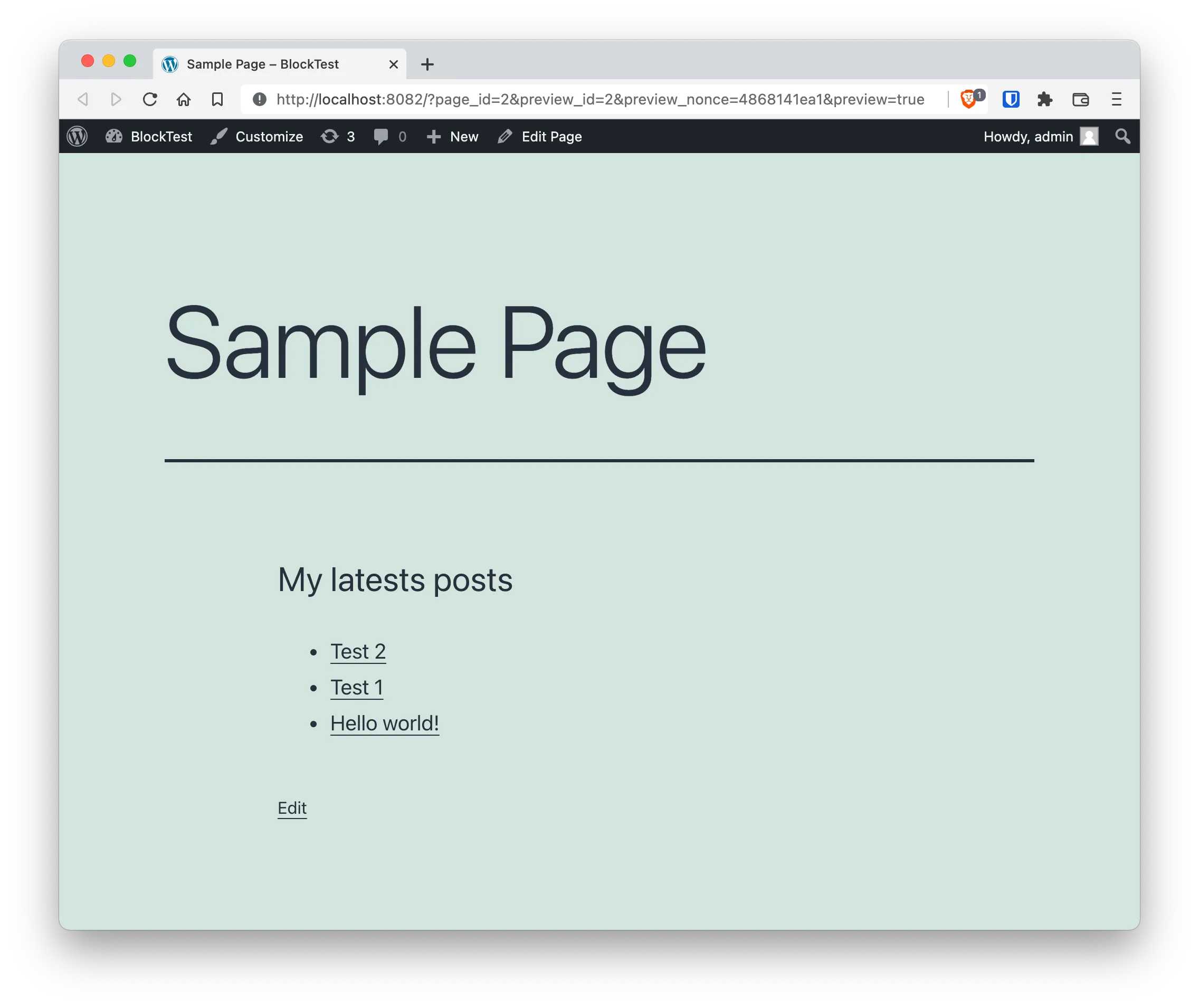Screen dimensions: 1199x1008
Task: Click the not-secure site info icon
Action: click(x=260, y=99)
